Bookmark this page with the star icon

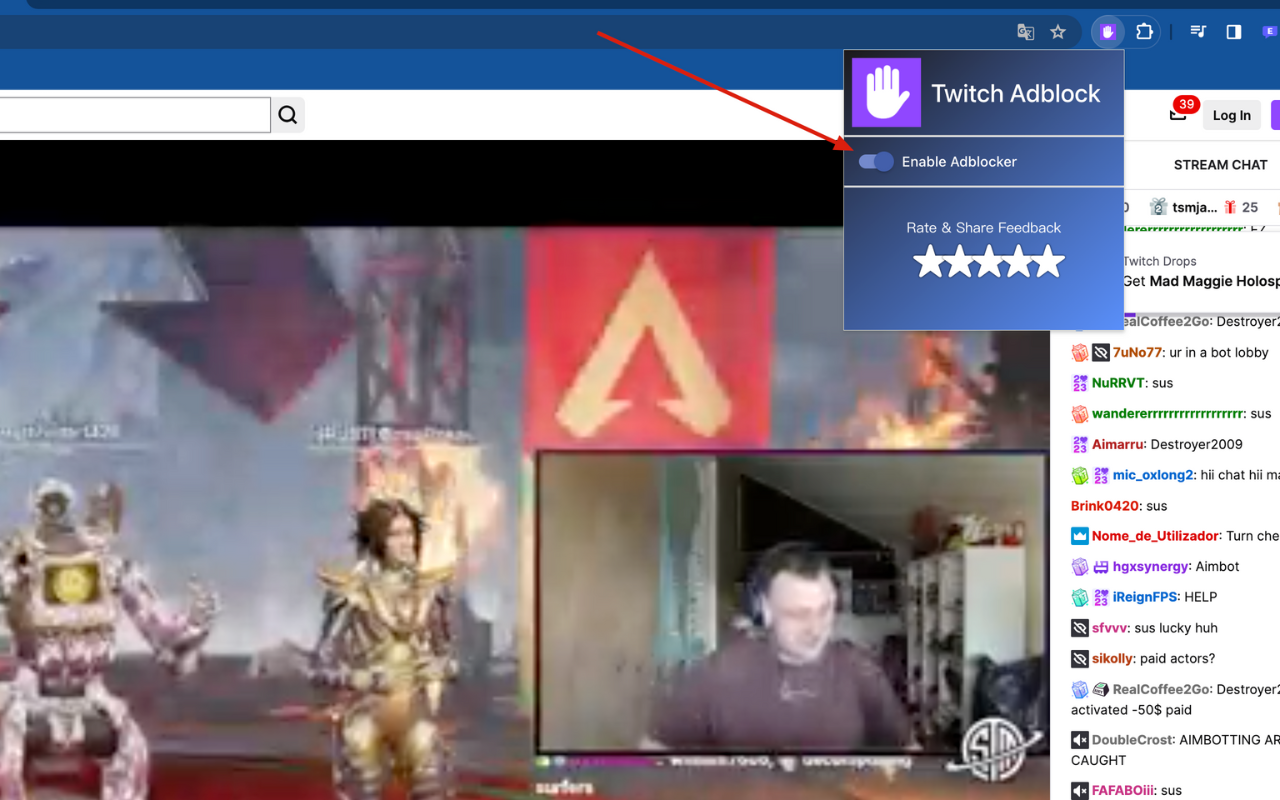click(x=1058, y=32)
